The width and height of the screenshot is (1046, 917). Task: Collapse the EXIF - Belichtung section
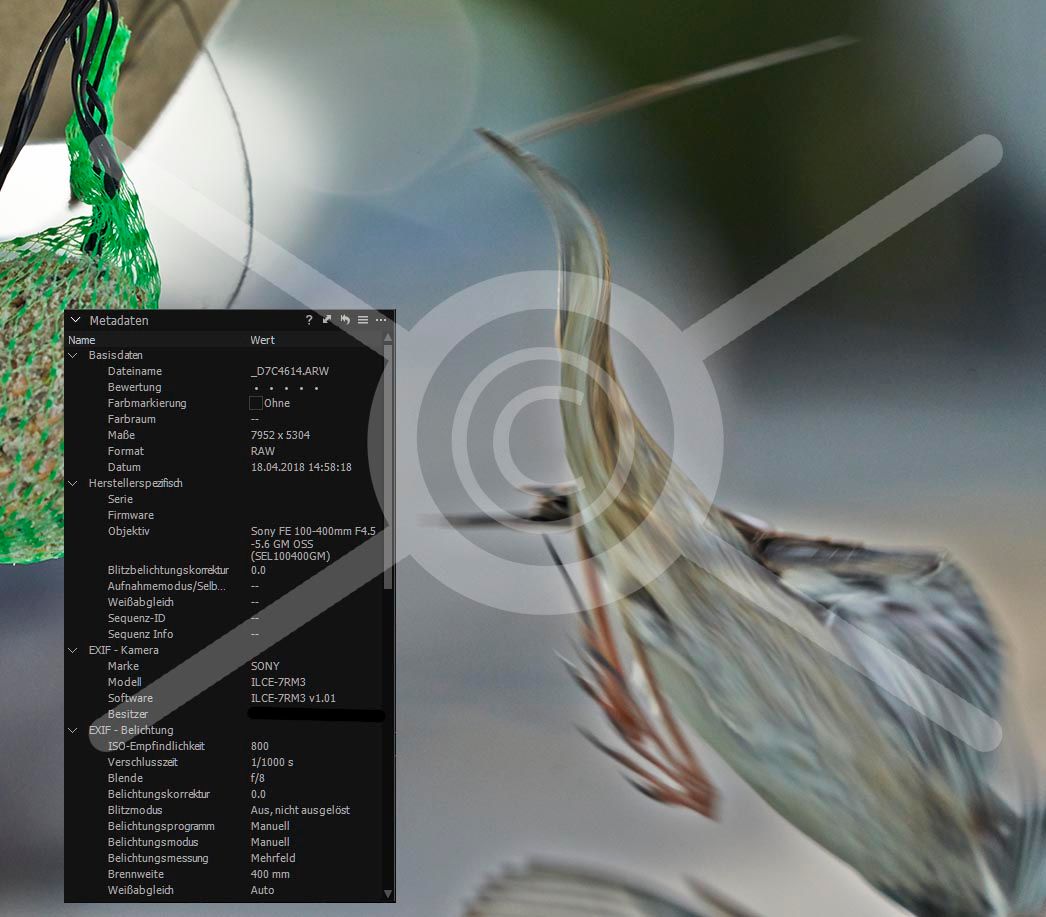pyautogui.click(x=73, y=730)
